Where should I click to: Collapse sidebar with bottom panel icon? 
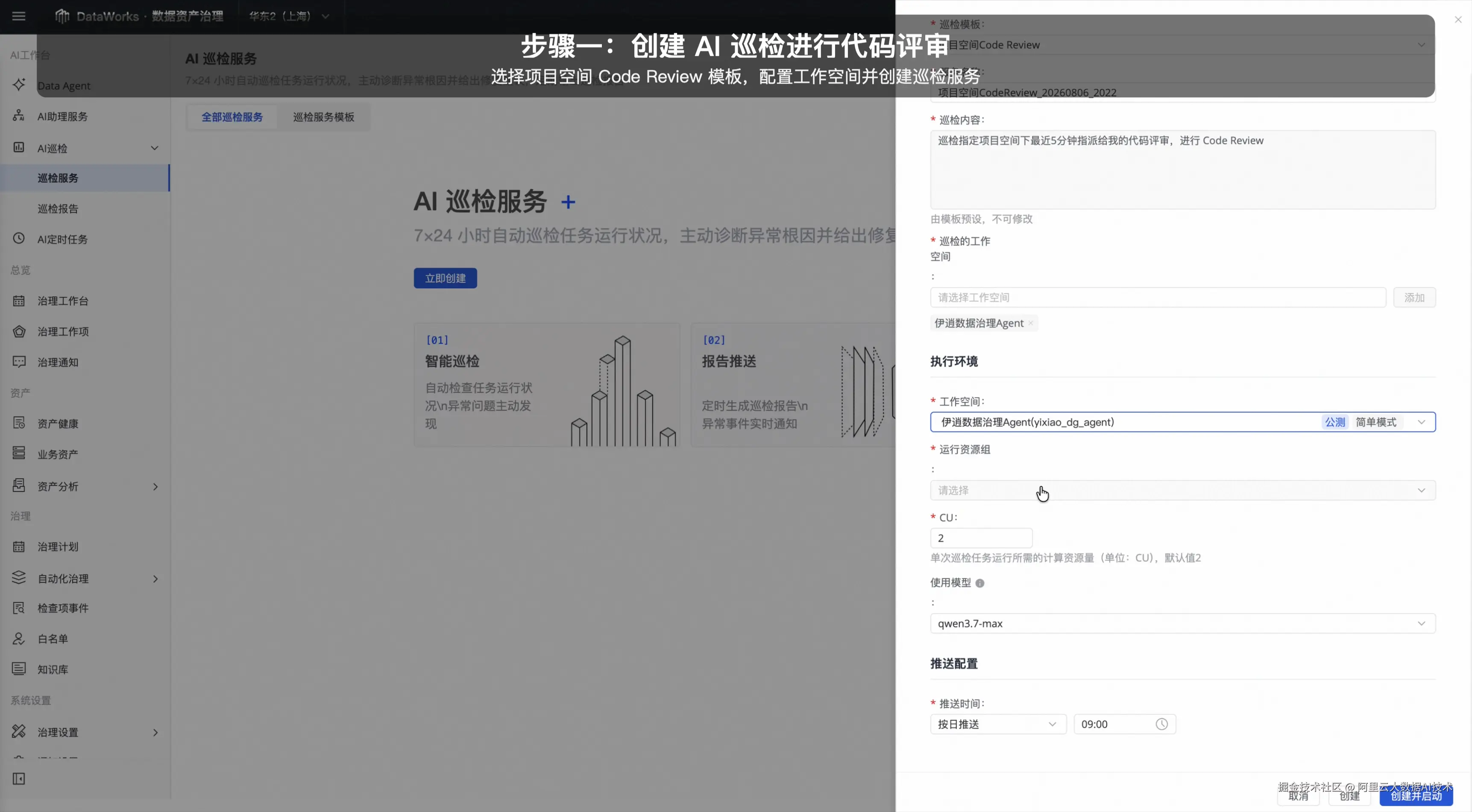(19, 779)
